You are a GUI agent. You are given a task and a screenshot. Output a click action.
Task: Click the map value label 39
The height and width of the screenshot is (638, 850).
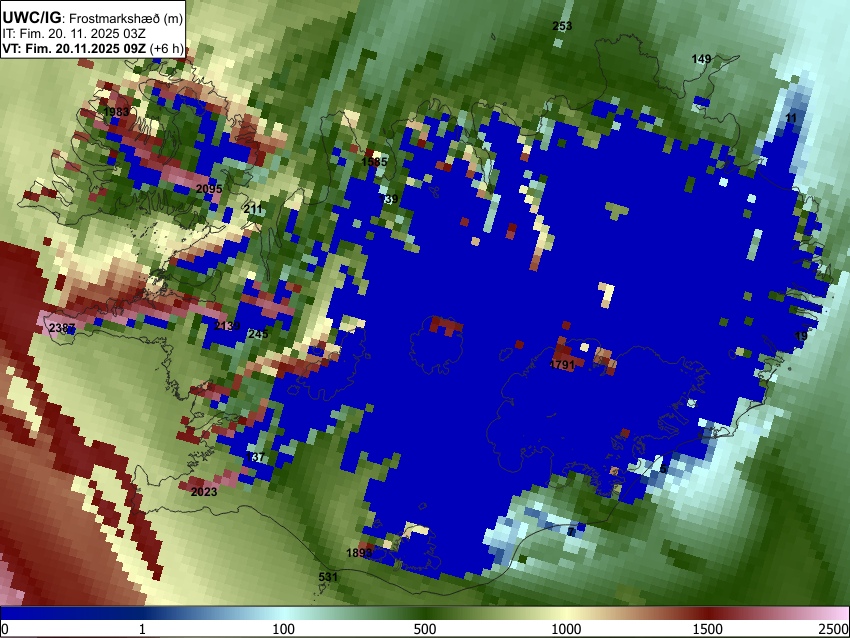(x=391, y=199)
